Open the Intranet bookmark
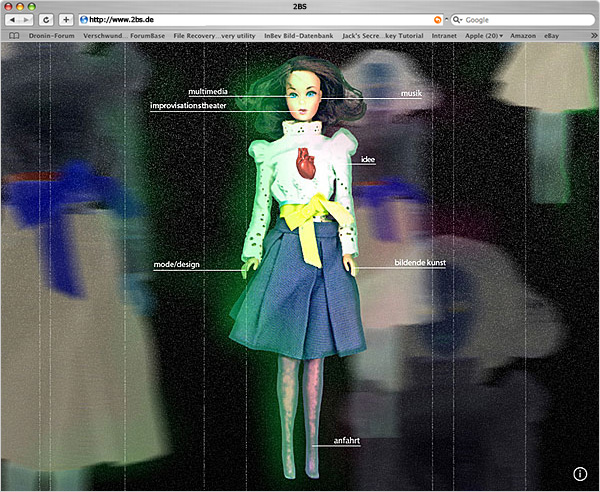The image size is (600, 492). coord(444,36)
